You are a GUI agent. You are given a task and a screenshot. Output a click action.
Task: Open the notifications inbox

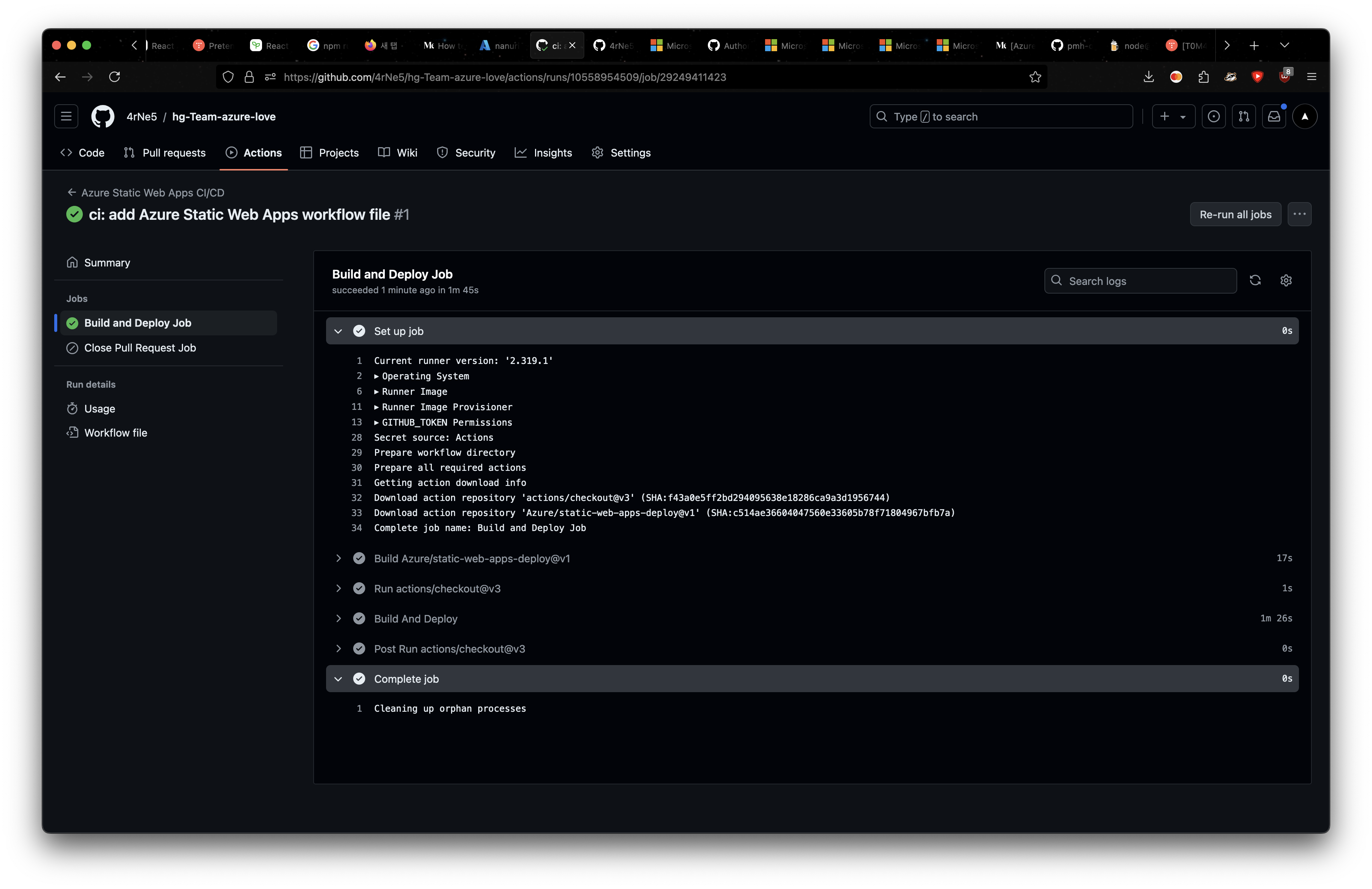click(x=1273, y=116)
